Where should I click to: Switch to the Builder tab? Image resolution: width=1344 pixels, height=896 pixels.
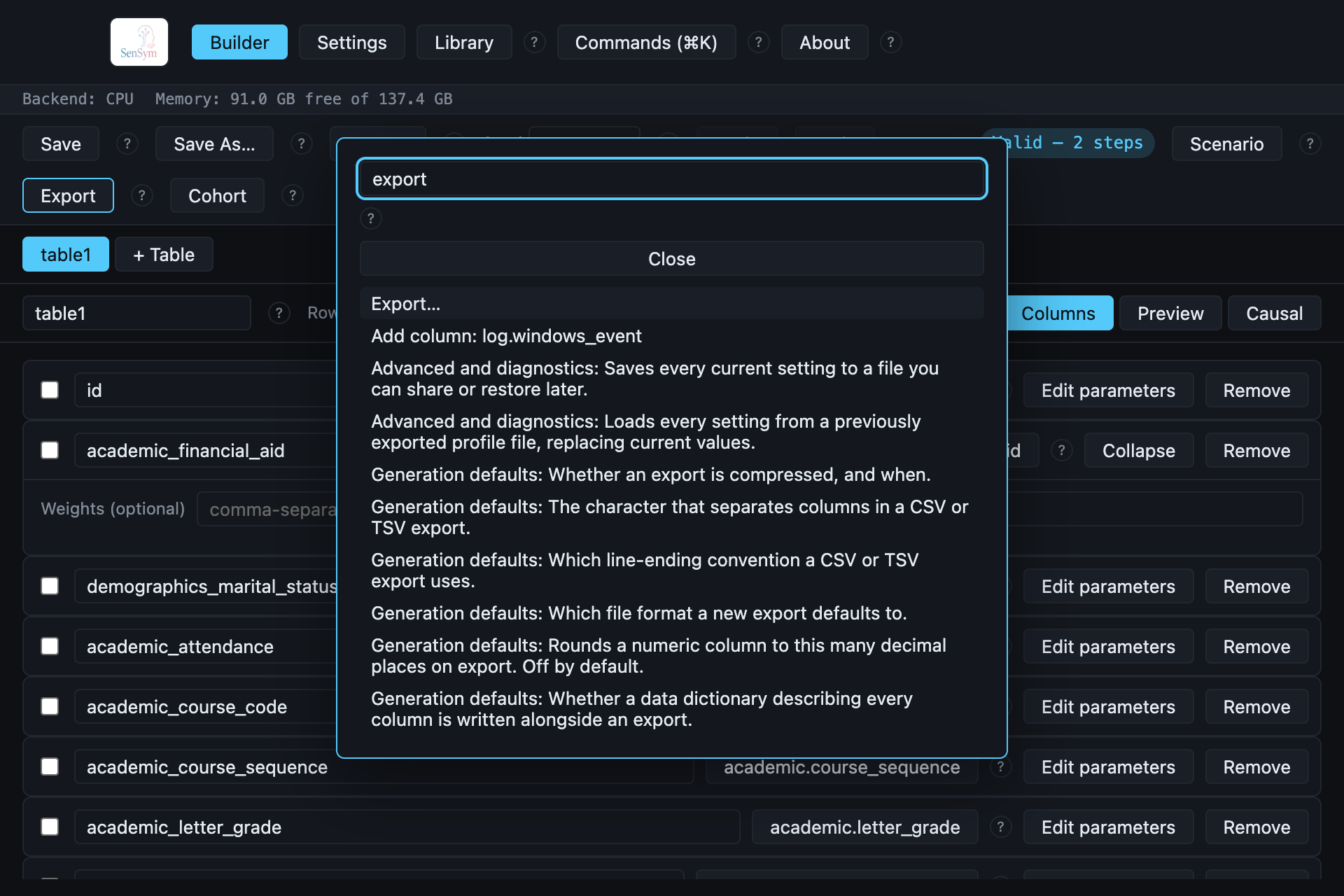pos(239,42)
